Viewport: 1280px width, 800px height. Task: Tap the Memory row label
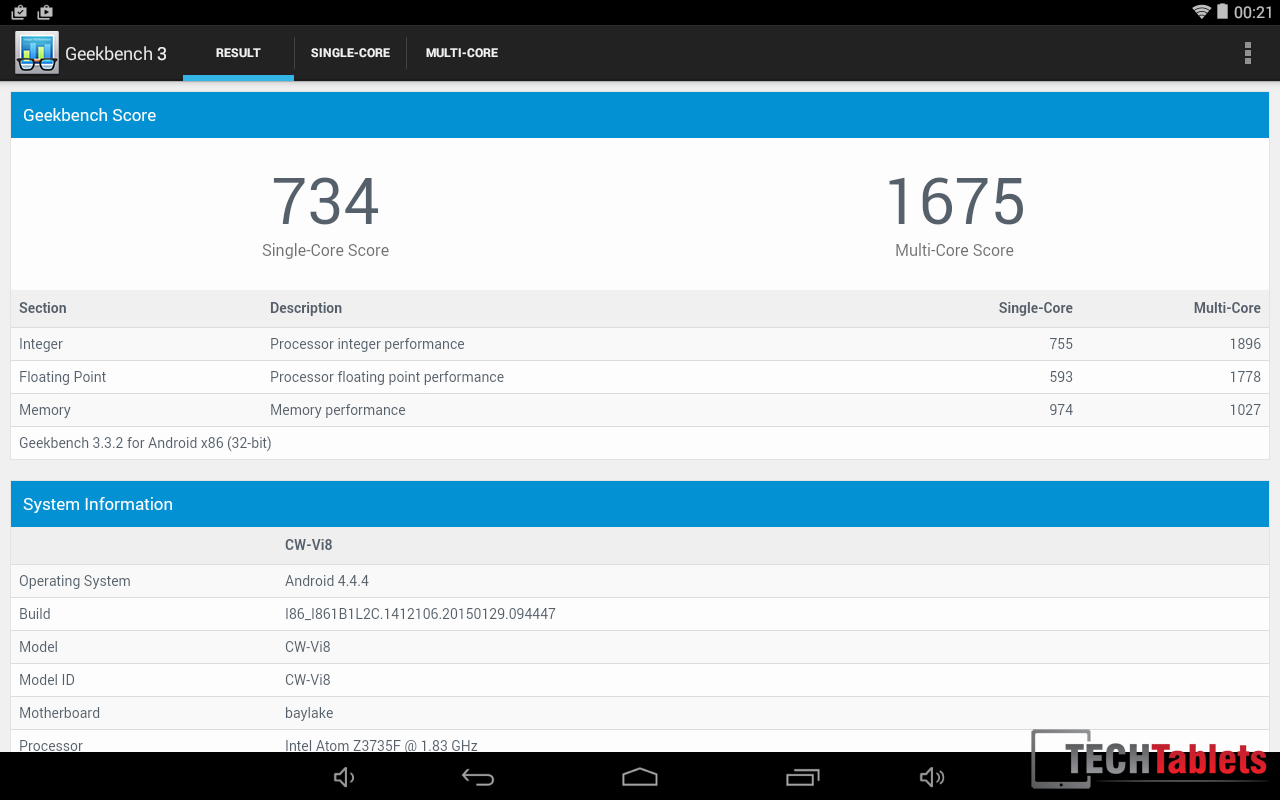[x=45, y=410]
